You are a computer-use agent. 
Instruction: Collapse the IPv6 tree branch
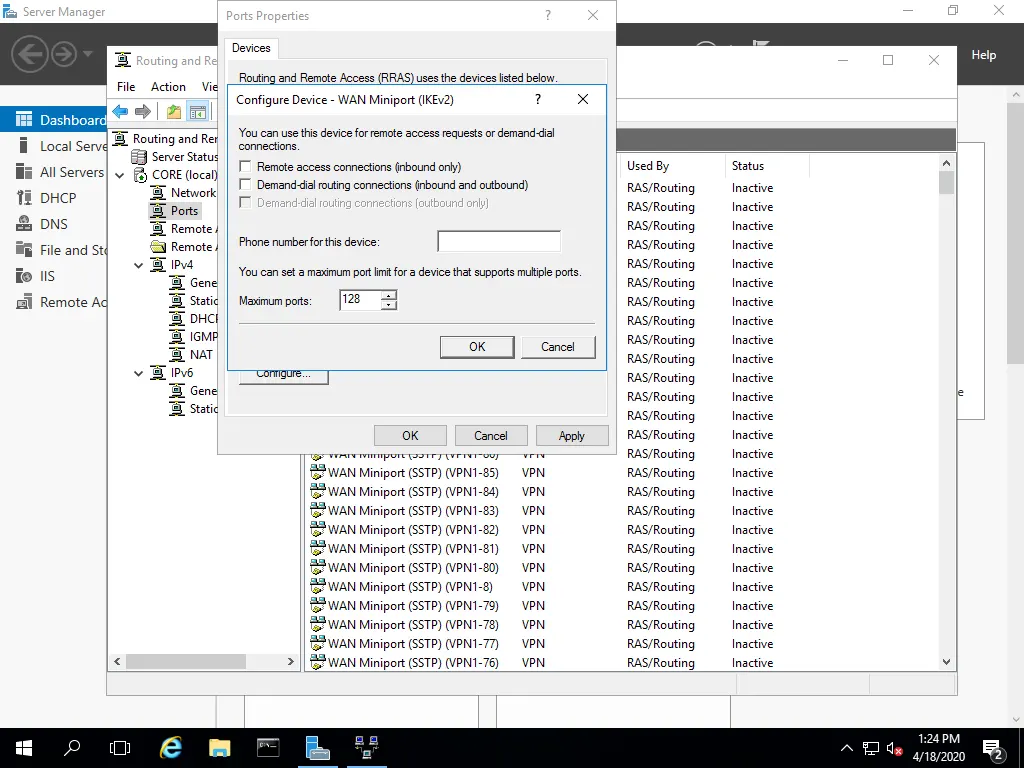[139, 373]
